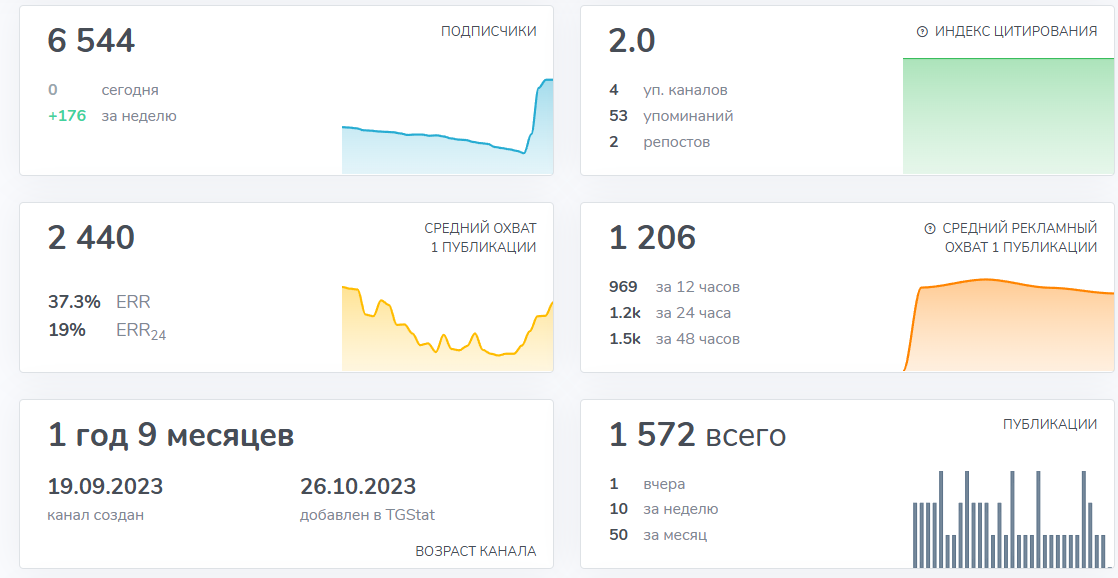The image size is (1118, 578).
Task: Click the 'канал создан' label
Action: click(x=96, y=515)
